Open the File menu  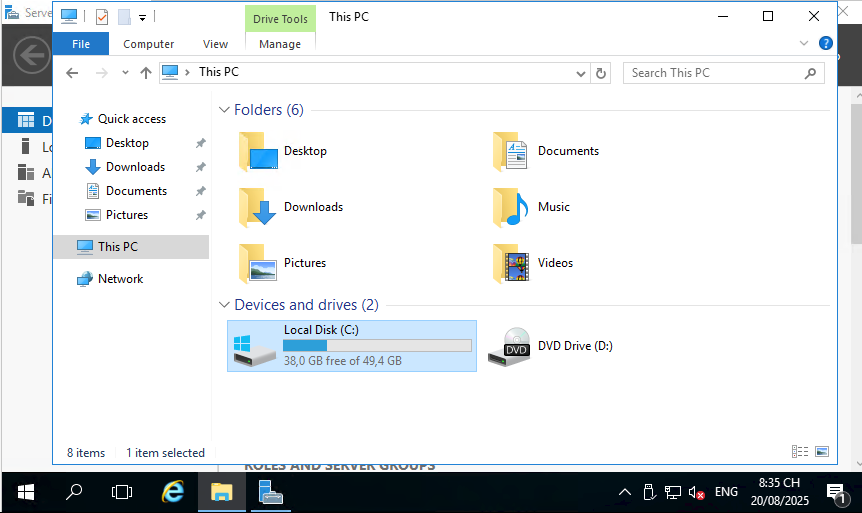coord(81,44)
